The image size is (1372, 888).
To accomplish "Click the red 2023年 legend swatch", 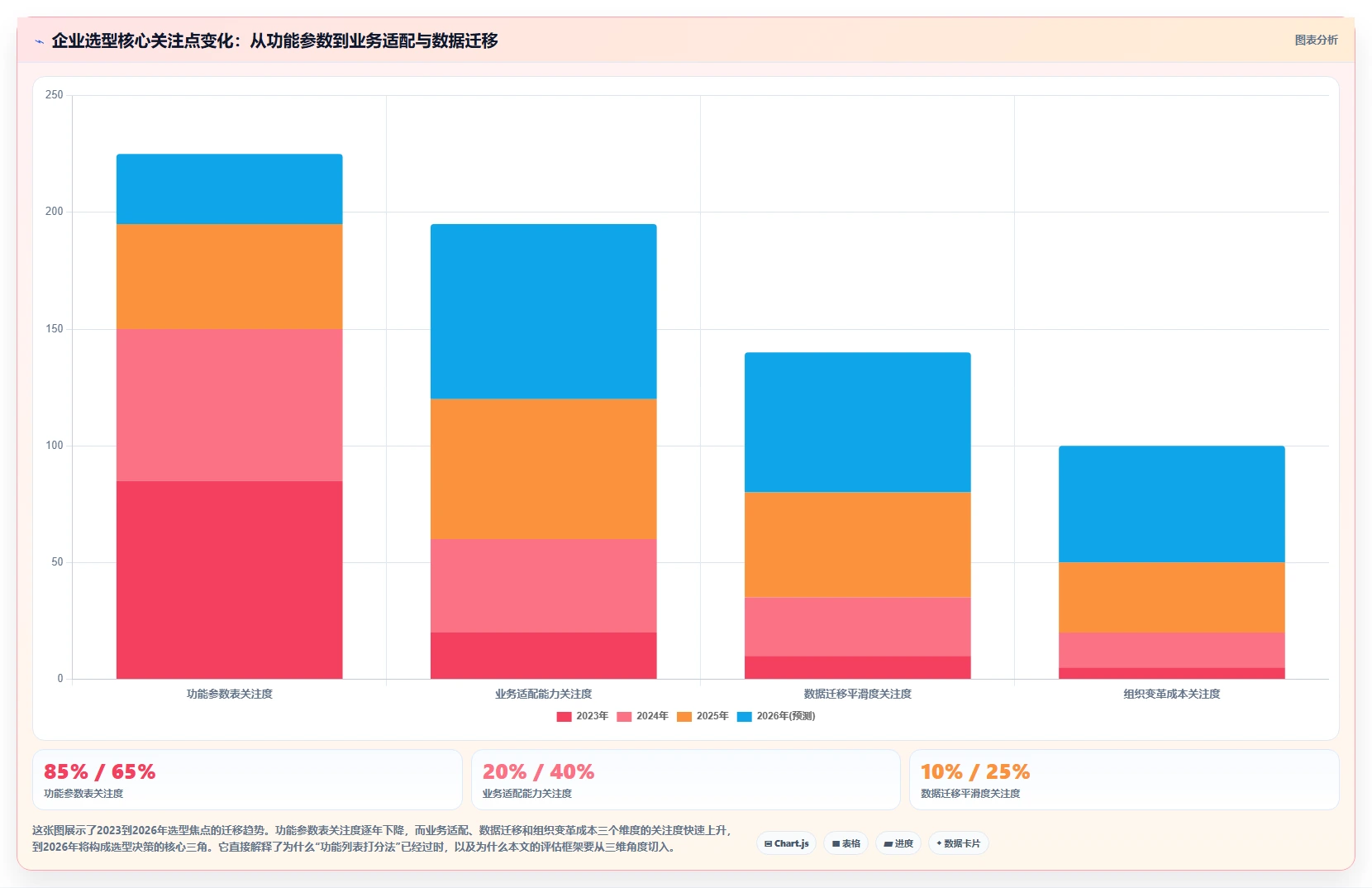I will [x=564, y=716].
